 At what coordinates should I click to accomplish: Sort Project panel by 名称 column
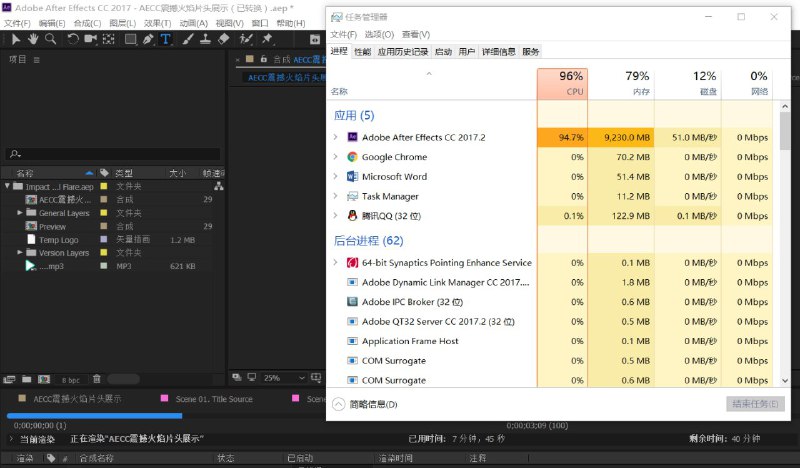coord(24,174)
